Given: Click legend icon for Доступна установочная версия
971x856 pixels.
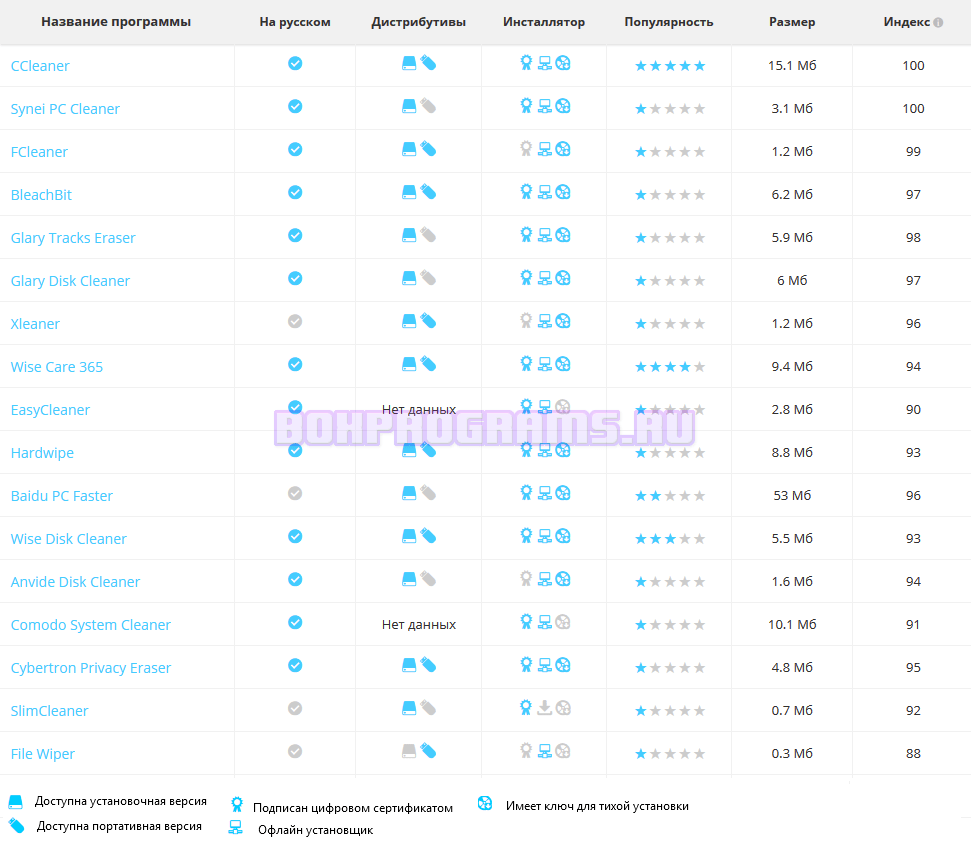Looking at the screenshot, I should (15, 802).
